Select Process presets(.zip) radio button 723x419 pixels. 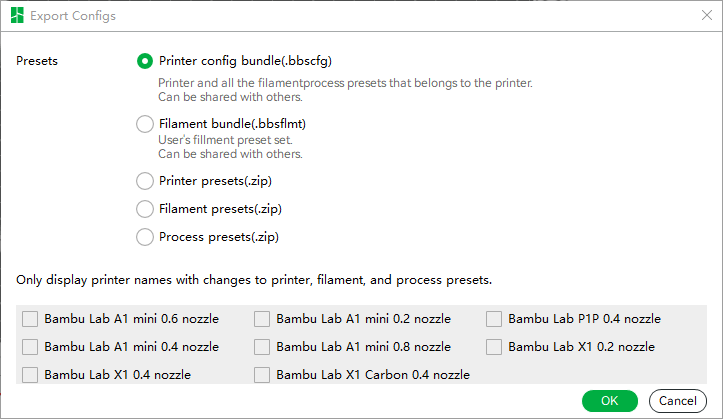(145, 237)
